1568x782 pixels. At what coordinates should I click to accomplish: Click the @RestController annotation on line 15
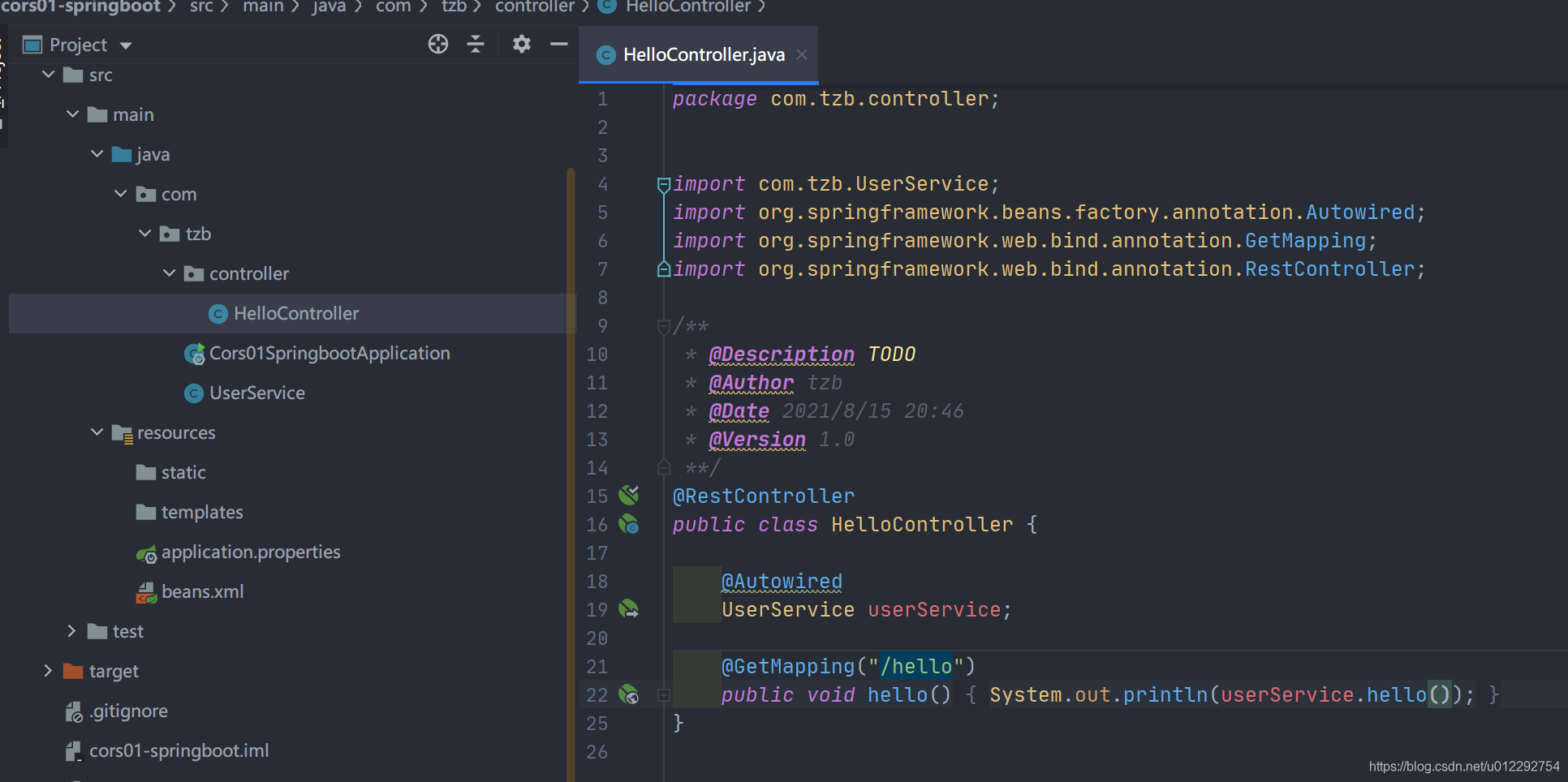point(763,496)
